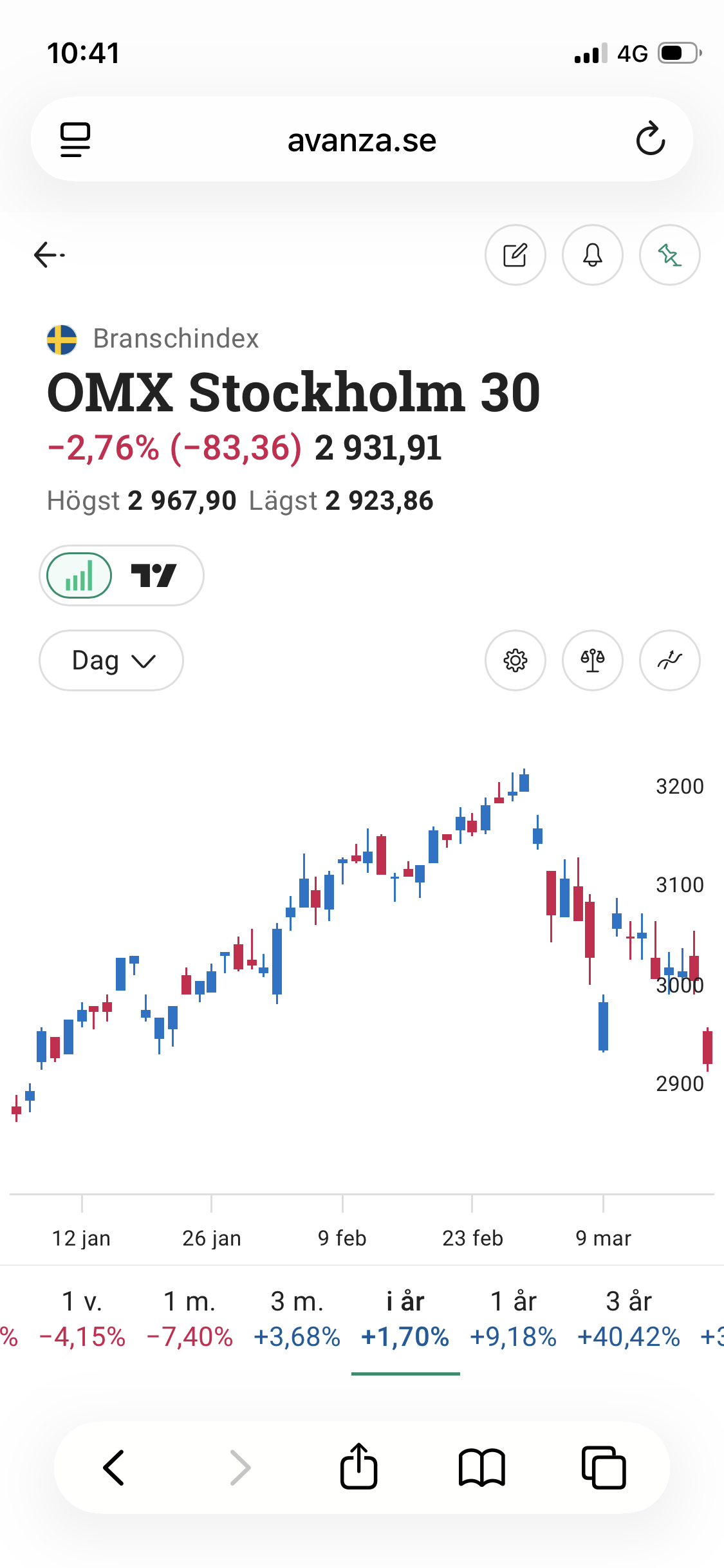Expand the Dag interval dropdown
Image resolution: width=724 pixels, height=1568 pixels.
[x=111, y=660]
